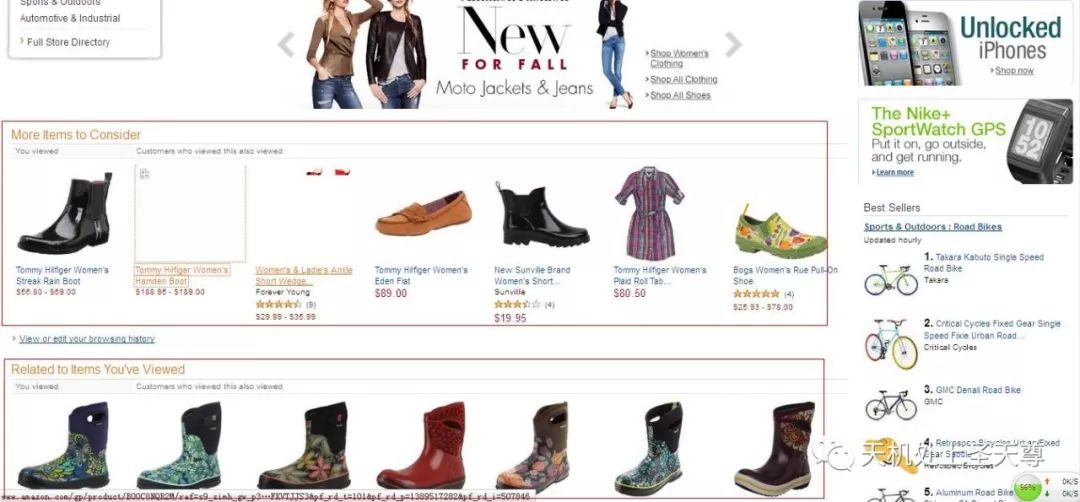The height and width of the screenshot is (502, 1080).
Task: Open the Tommy Hilfiger Streak Rain Boot image
Action: pyautogui.click(x=65, y=213)
